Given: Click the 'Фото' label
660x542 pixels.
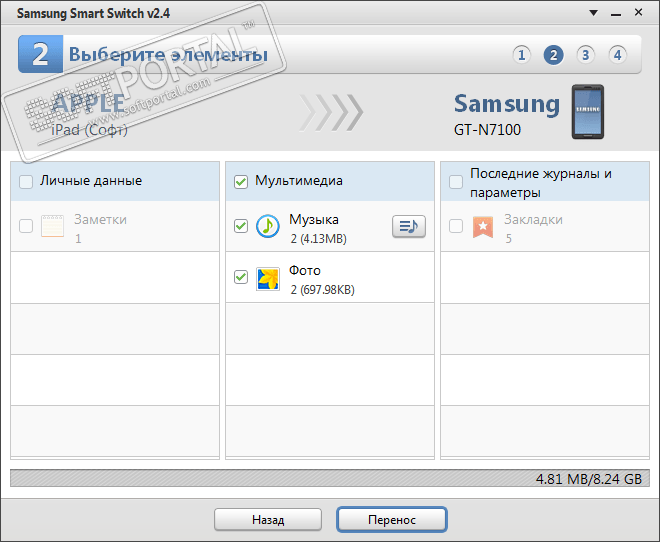Looking at the screenshot, I should 304,271.
